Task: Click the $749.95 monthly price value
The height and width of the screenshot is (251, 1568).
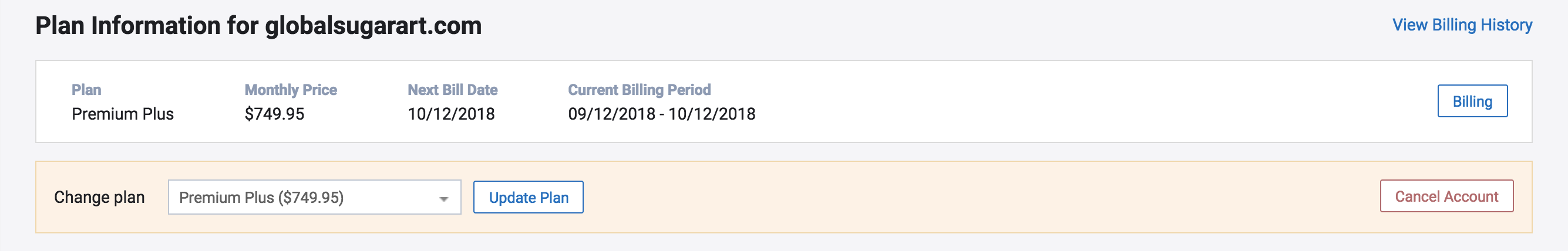Action: coord(274,114)
